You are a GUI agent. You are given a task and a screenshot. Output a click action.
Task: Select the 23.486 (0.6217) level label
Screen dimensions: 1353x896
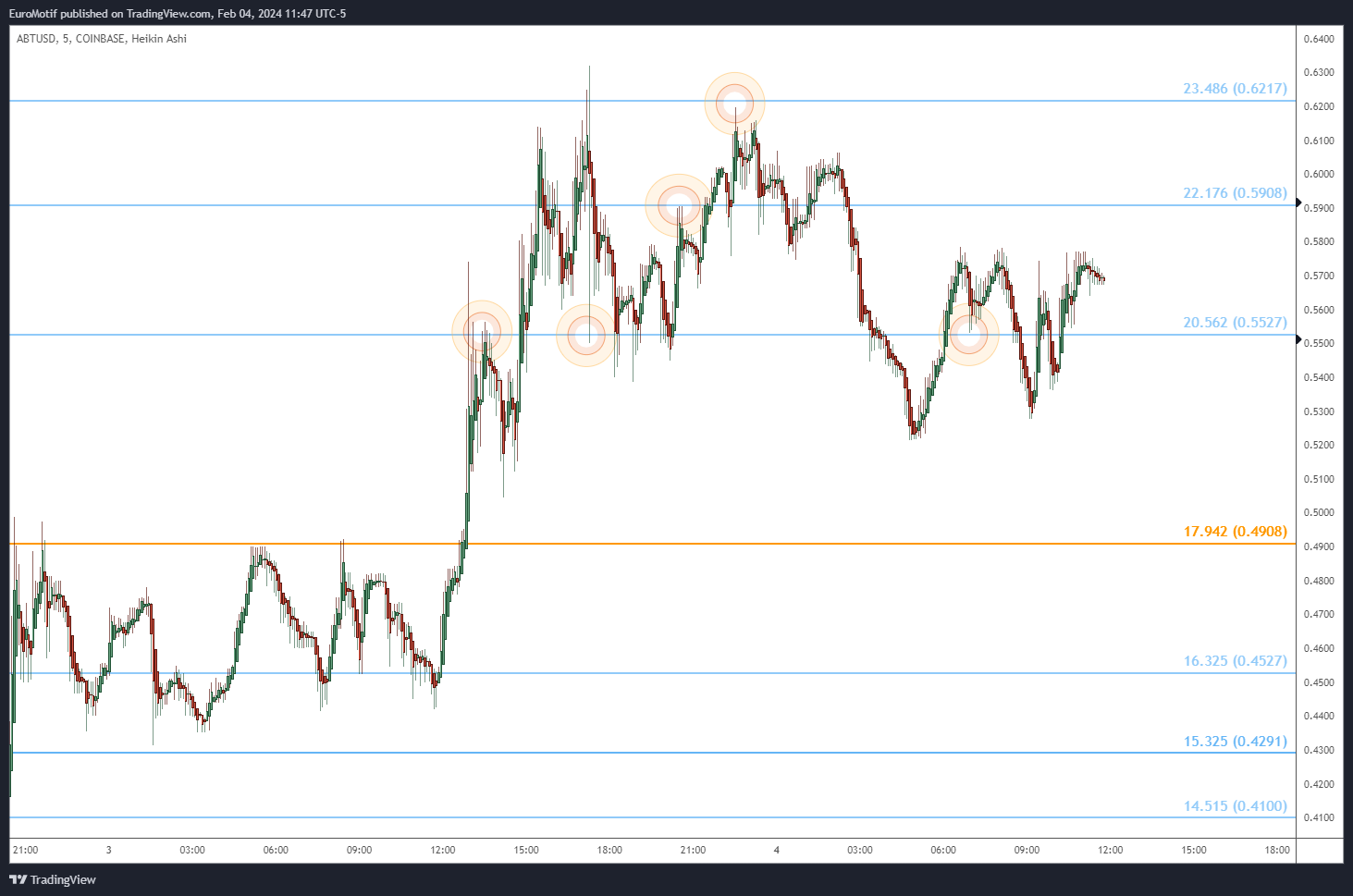tap(1235, 89)
